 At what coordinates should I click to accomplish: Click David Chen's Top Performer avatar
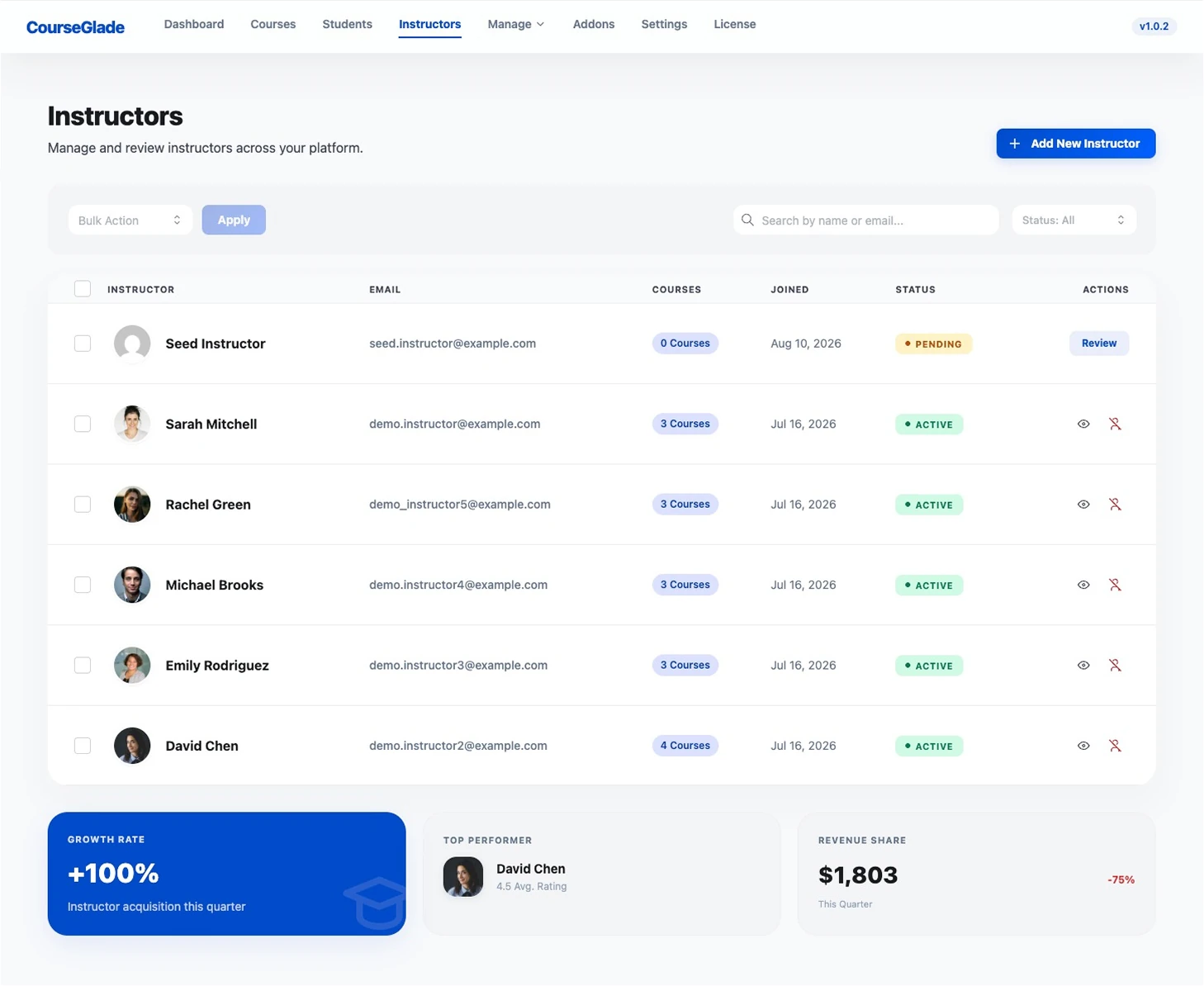[463, 877]
